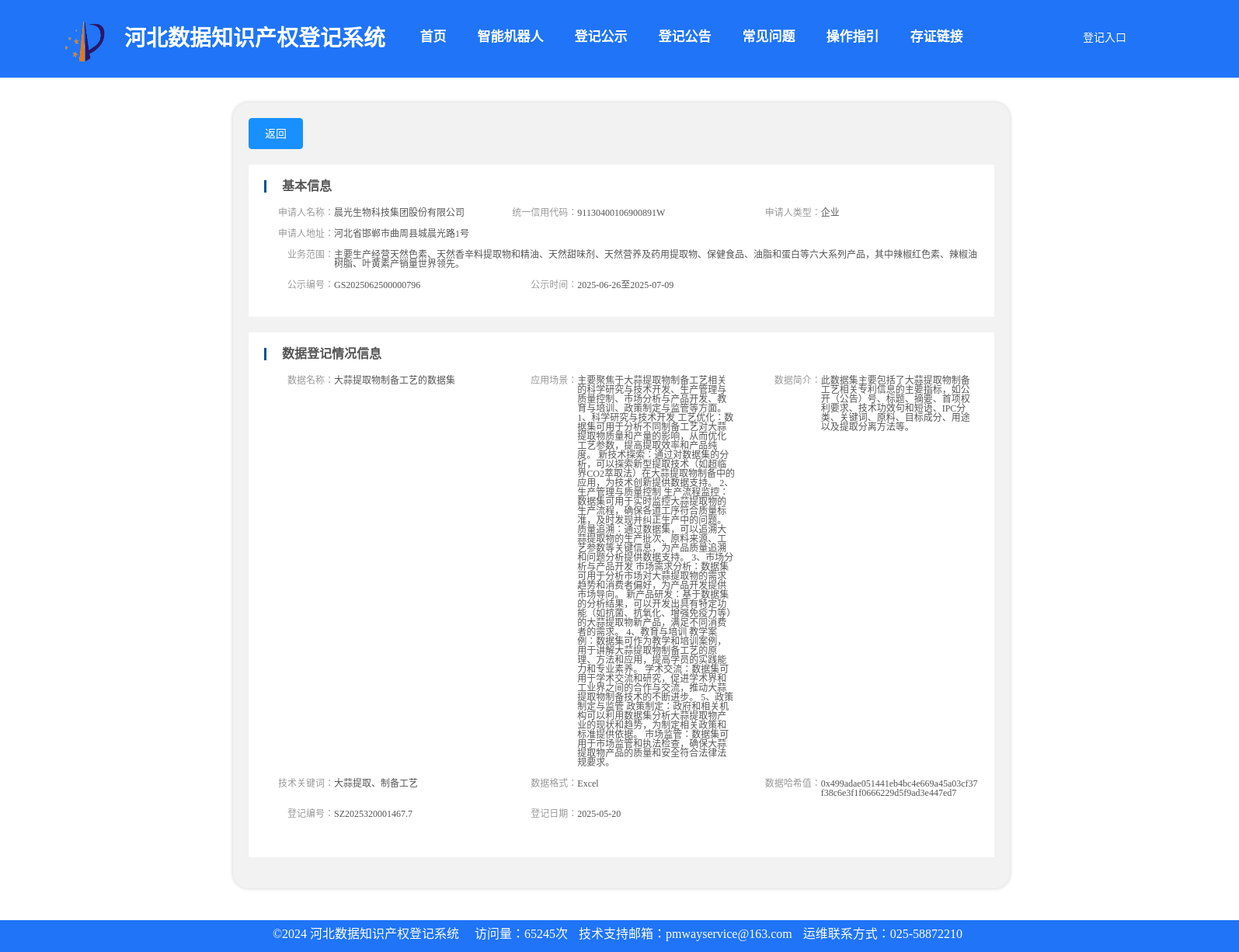This screenshot has width=1239, height=952.
Task: Open 常见问题 in navigation
Action: point(769,36)
